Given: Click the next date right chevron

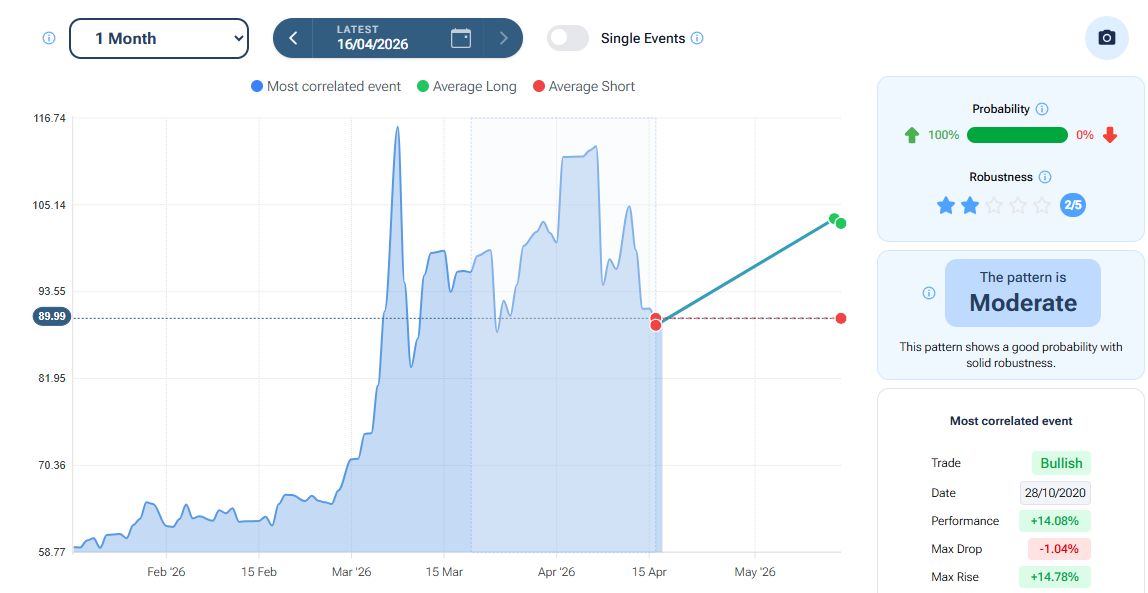Looking at the screenshot, I should [x=503, y=38].
